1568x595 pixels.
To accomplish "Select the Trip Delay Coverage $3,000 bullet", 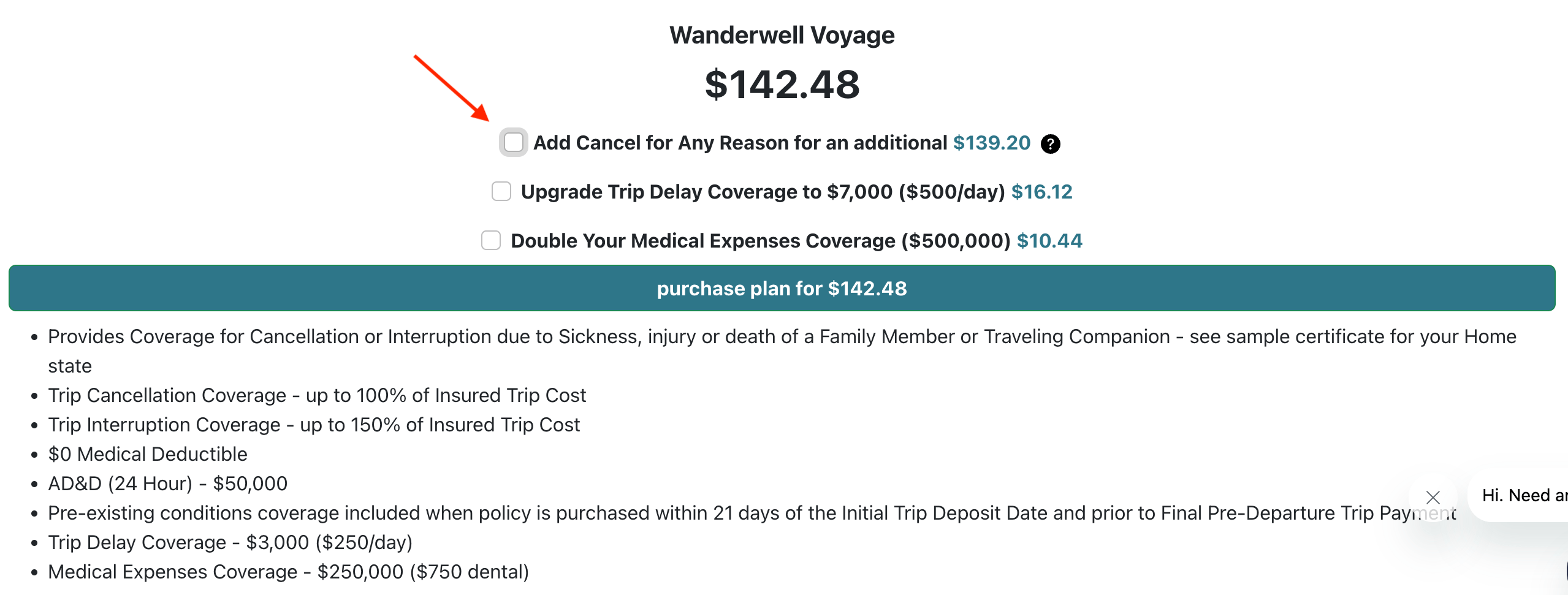I will (230, 542).
